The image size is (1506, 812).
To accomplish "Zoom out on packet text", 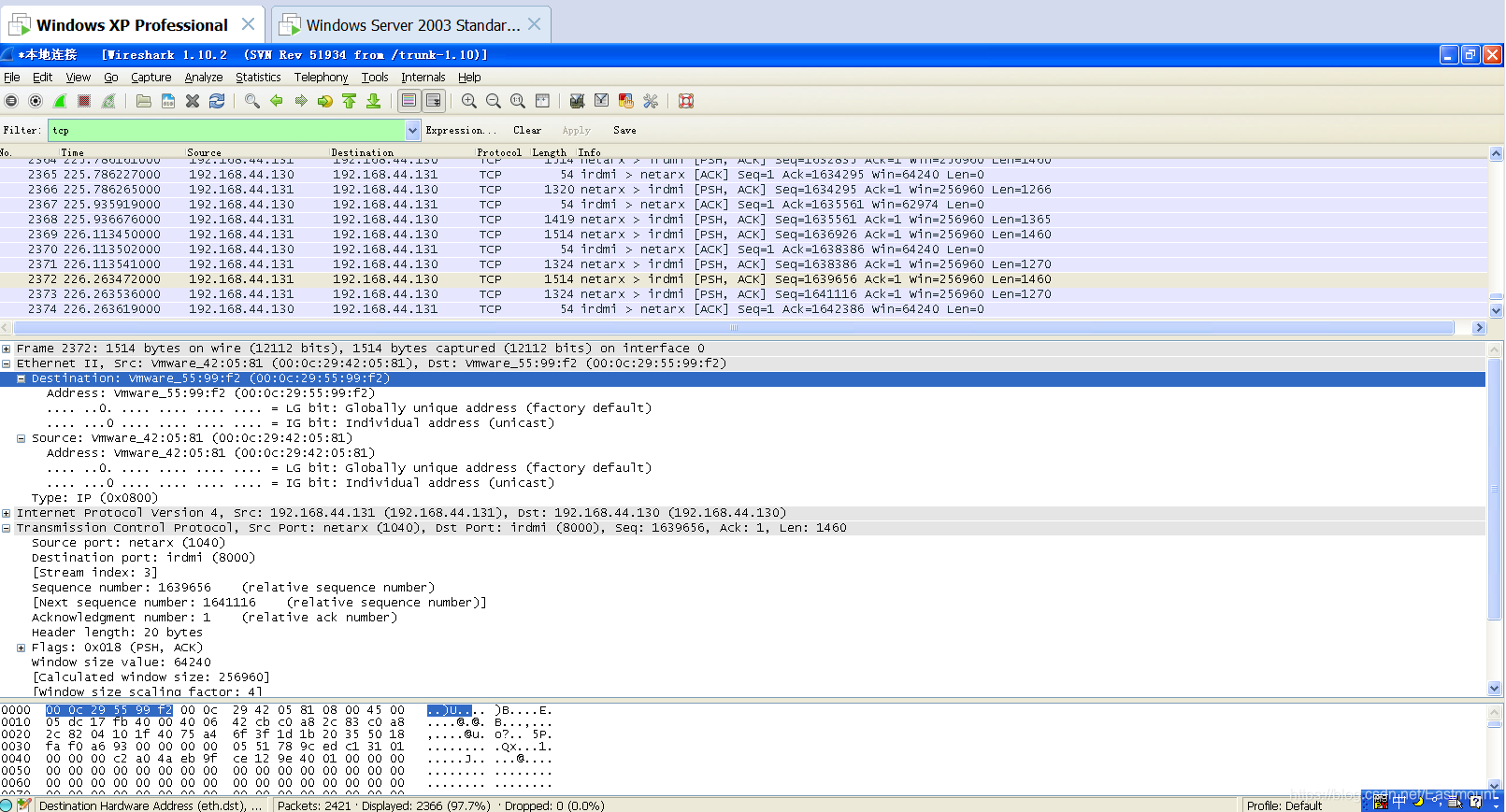I will 494,101.
